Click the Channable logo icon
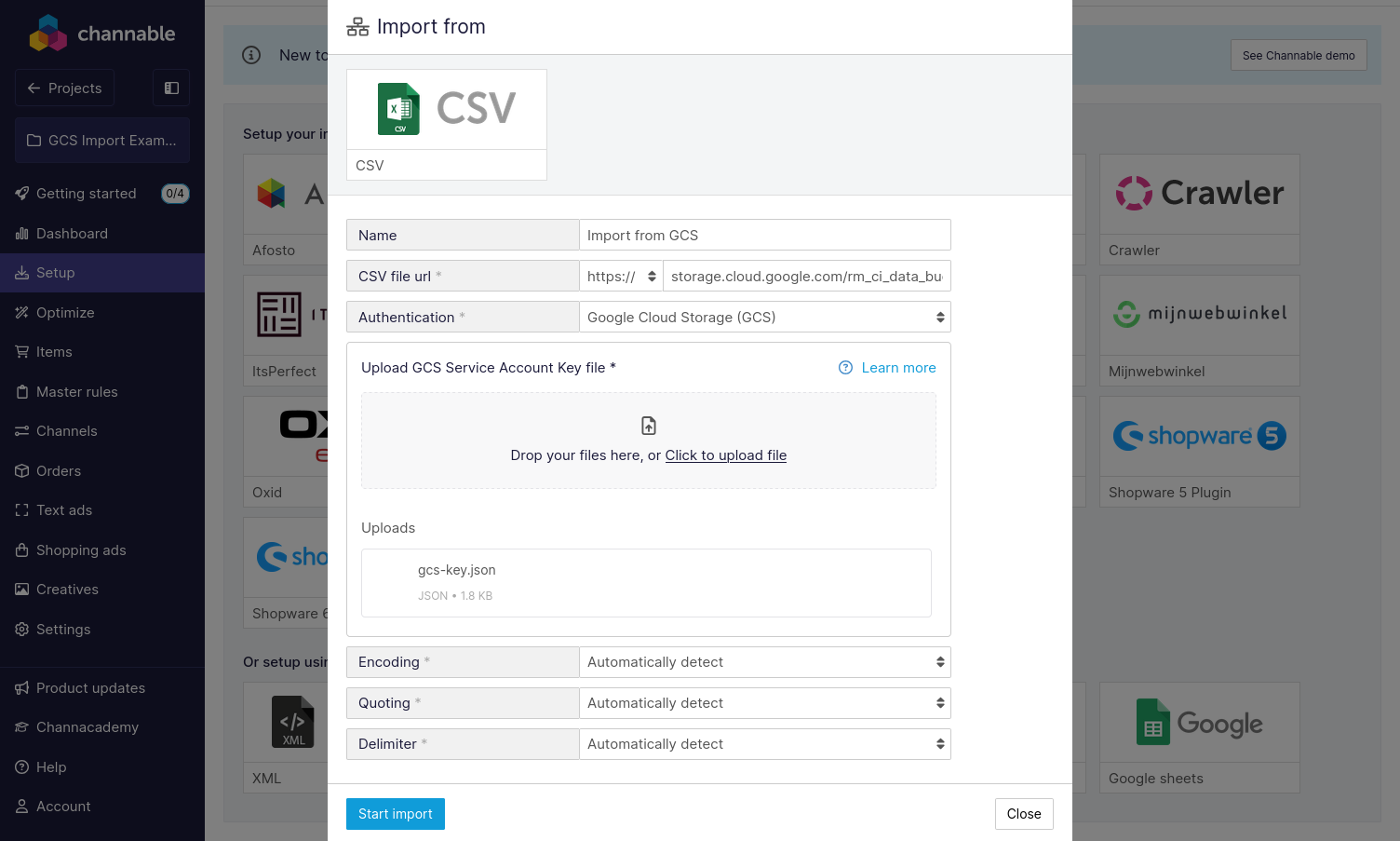Viewport: 1400px width, 841px height. coord(48,34)
